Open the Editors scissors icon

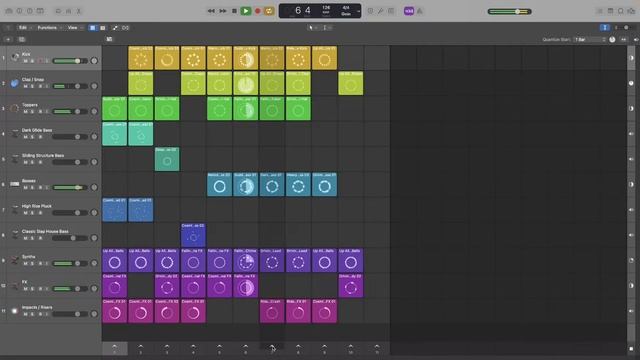click(x=79, y=11)
